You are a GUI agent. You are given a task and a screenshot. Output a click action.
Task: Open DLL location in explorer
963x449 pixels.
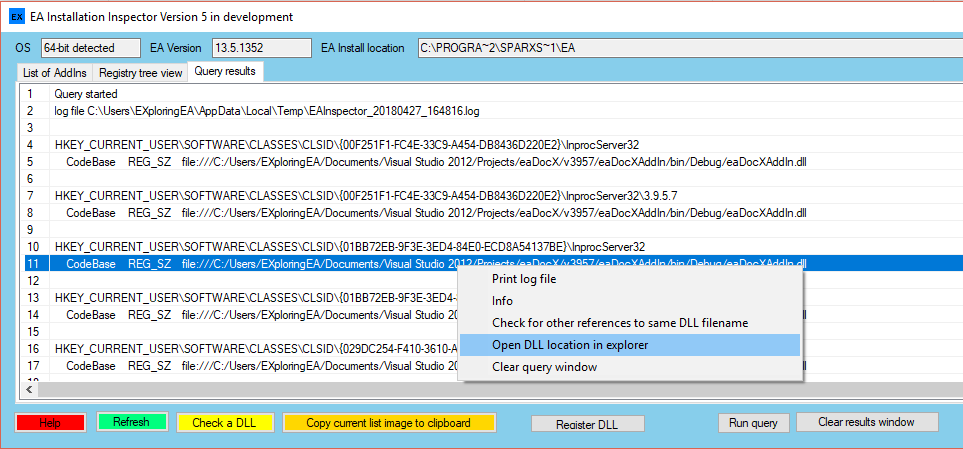pos(570,345)
